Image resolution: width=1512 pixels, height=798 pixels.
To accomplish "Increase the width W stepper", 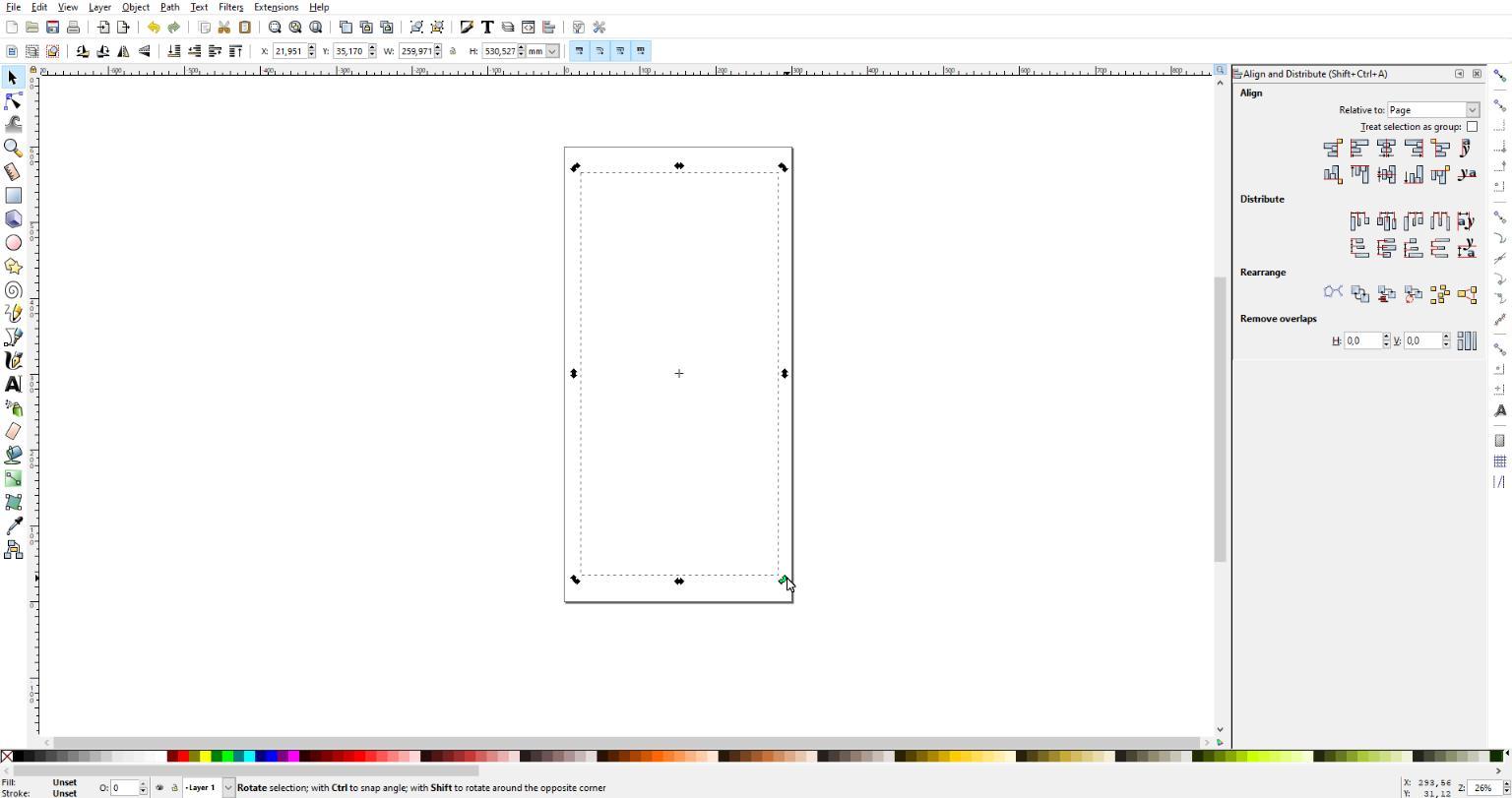I will (437, 47).
